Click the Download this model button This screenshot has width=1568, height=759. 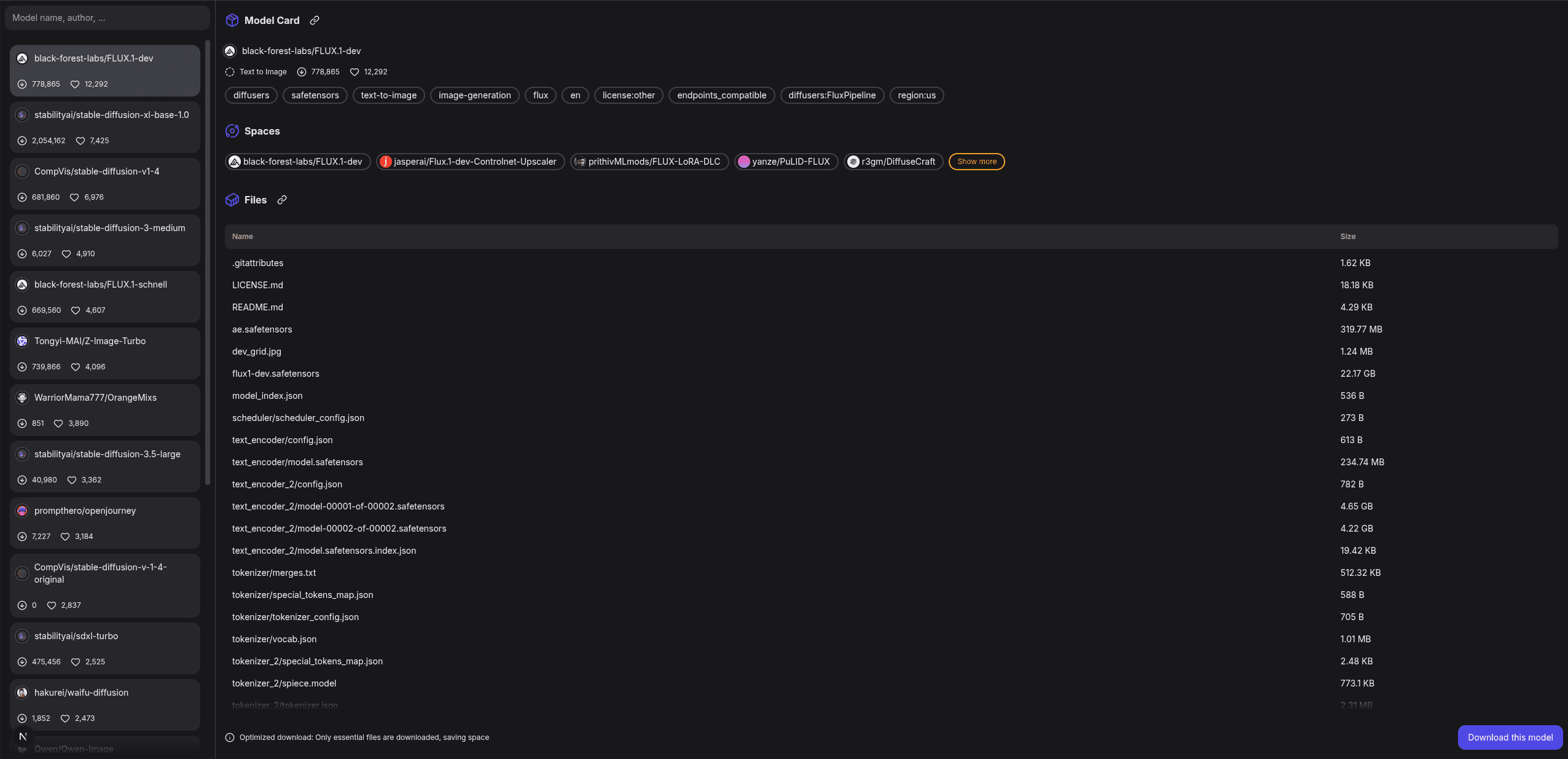click(1510, 737)
